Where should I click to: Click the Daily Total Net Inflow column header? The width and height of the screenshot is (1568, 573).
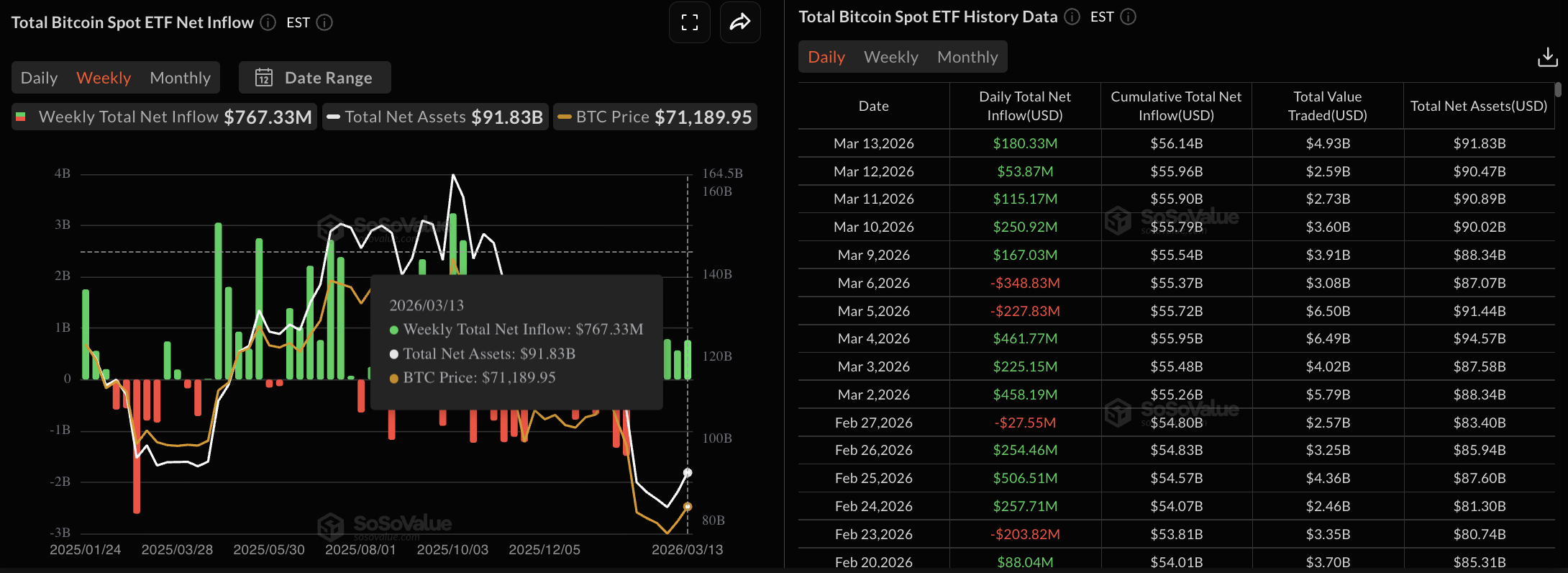coord(1025,106)
